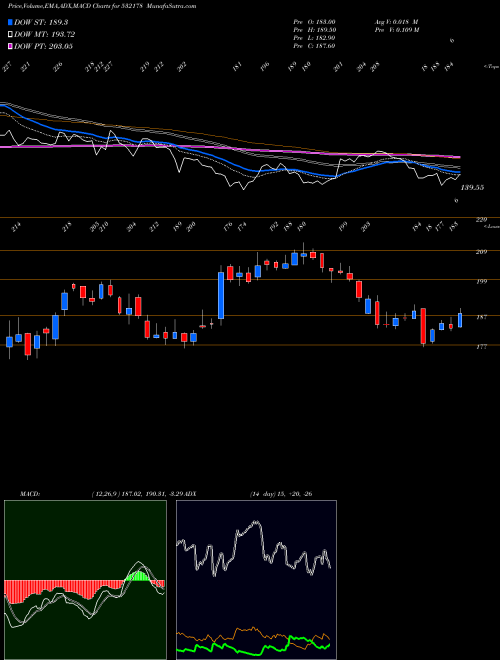The width and height of the screenshot is (500, 660).
Task: Click MACD parameters '(12,26,9) 187.02, 190.31'
Action: coord(128,494)
